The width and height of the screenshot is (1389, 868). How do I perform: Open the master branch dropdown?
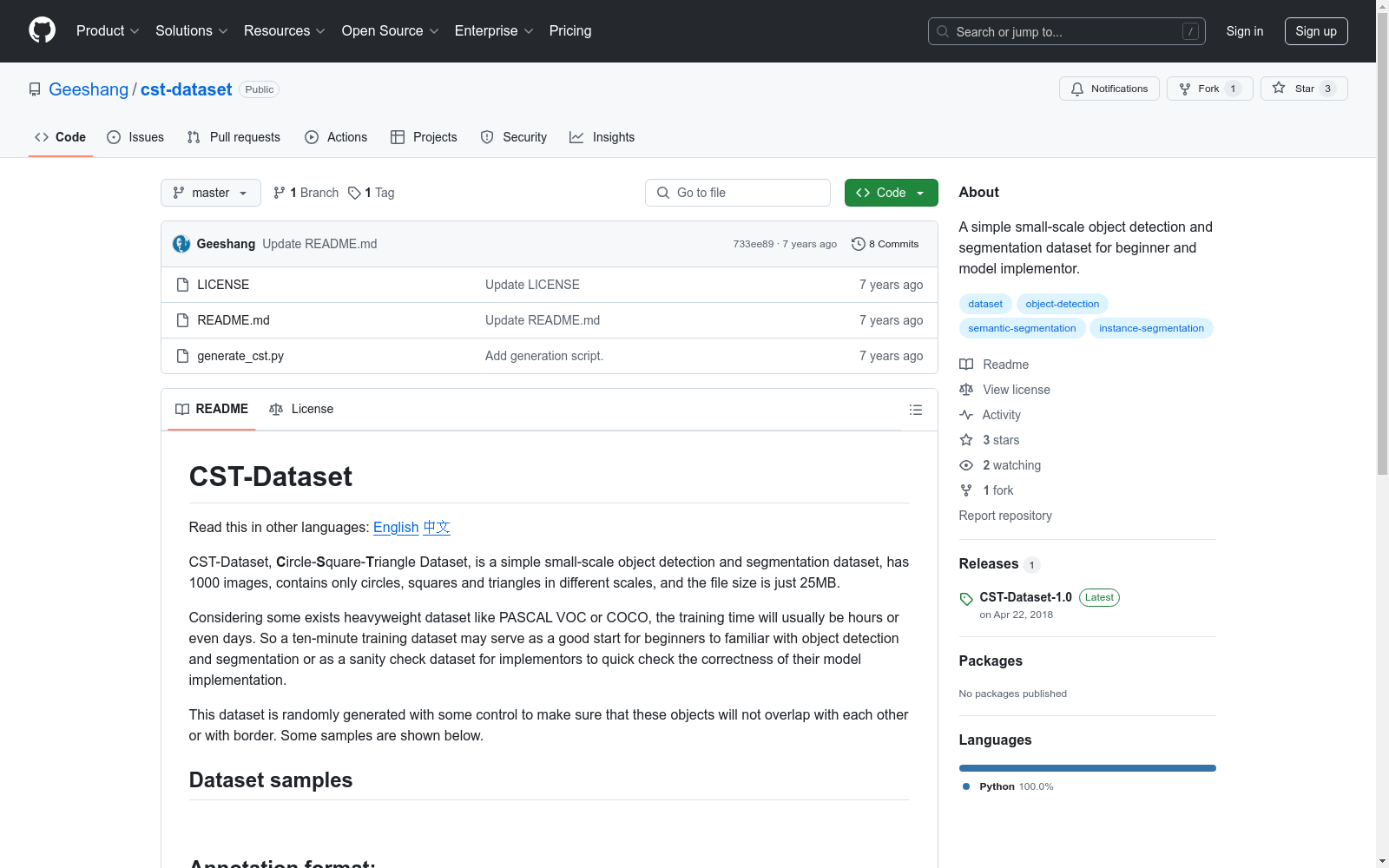coord(211,193)
